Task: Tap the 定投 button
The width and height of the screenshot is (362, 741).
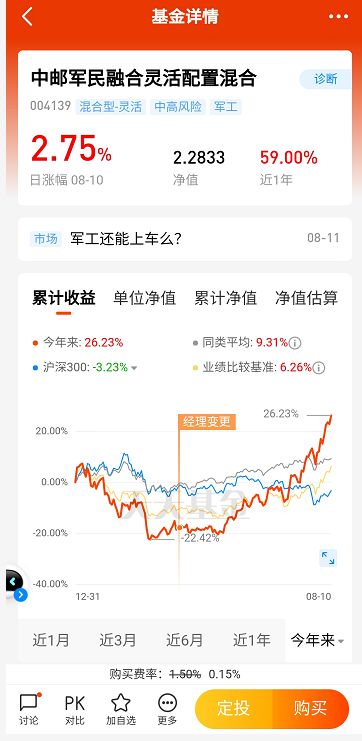Action: pyautogui.click(x=234, y=709)
